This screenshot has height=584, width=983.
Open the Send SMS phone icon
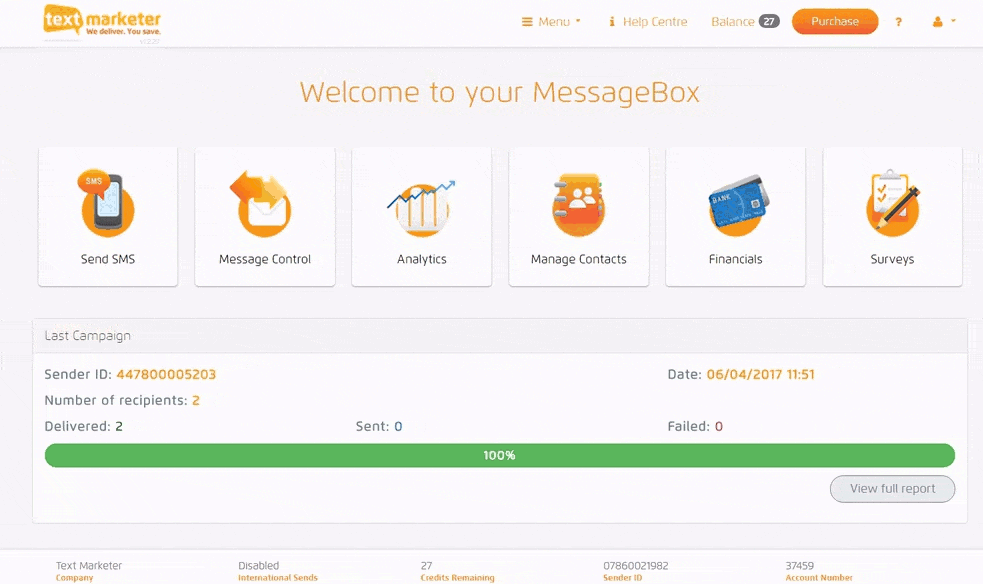(107, 203)
